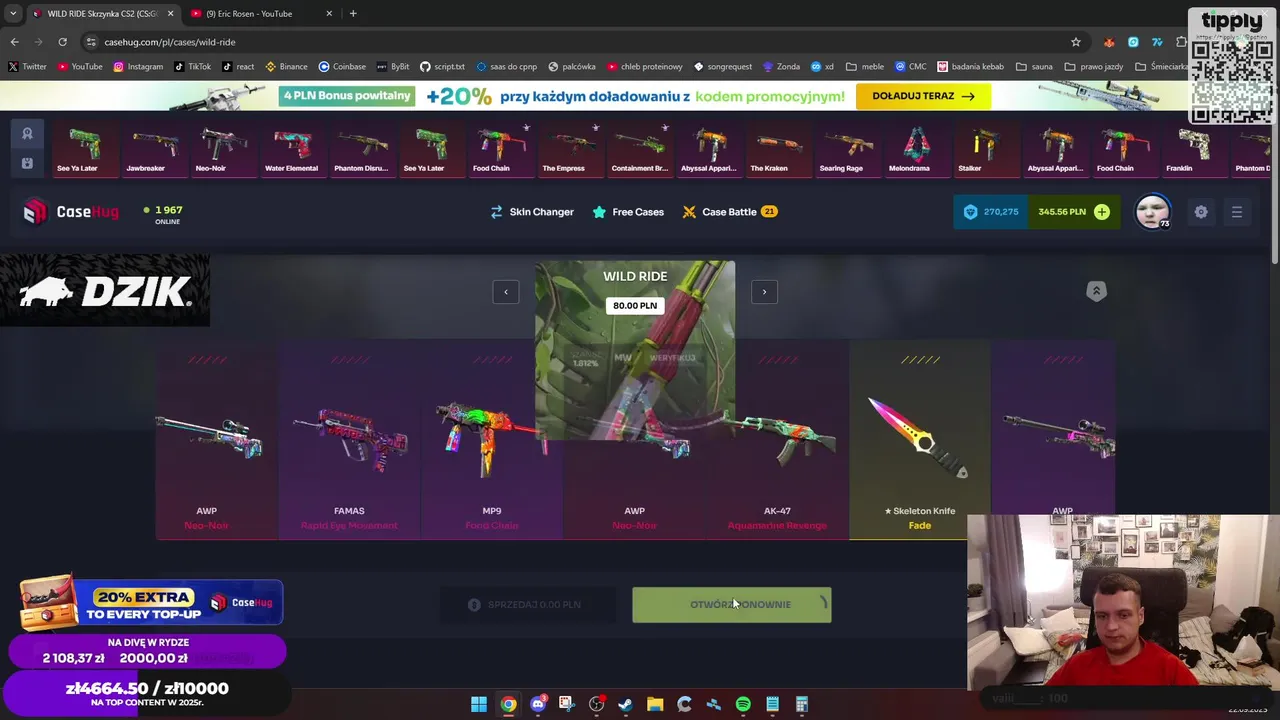Click the 270,275 coin balance
This screenshot has width=1280, height=720.
click(991, 212)
